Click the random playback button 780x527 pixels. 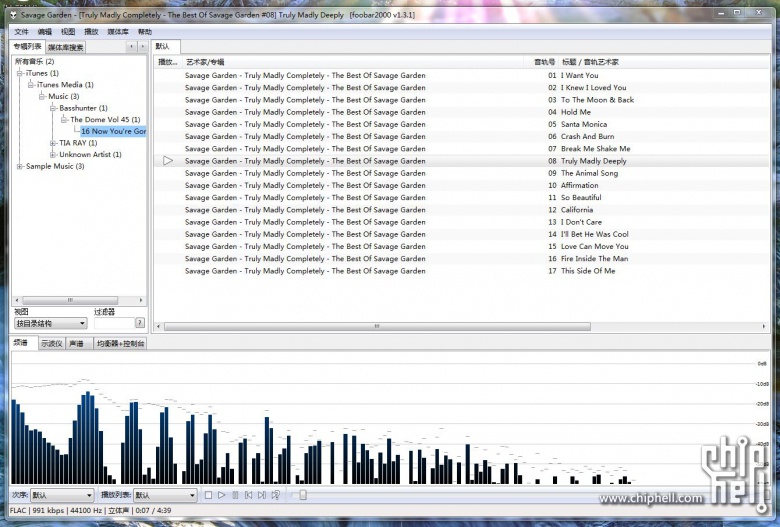click(x=275, y=495)
